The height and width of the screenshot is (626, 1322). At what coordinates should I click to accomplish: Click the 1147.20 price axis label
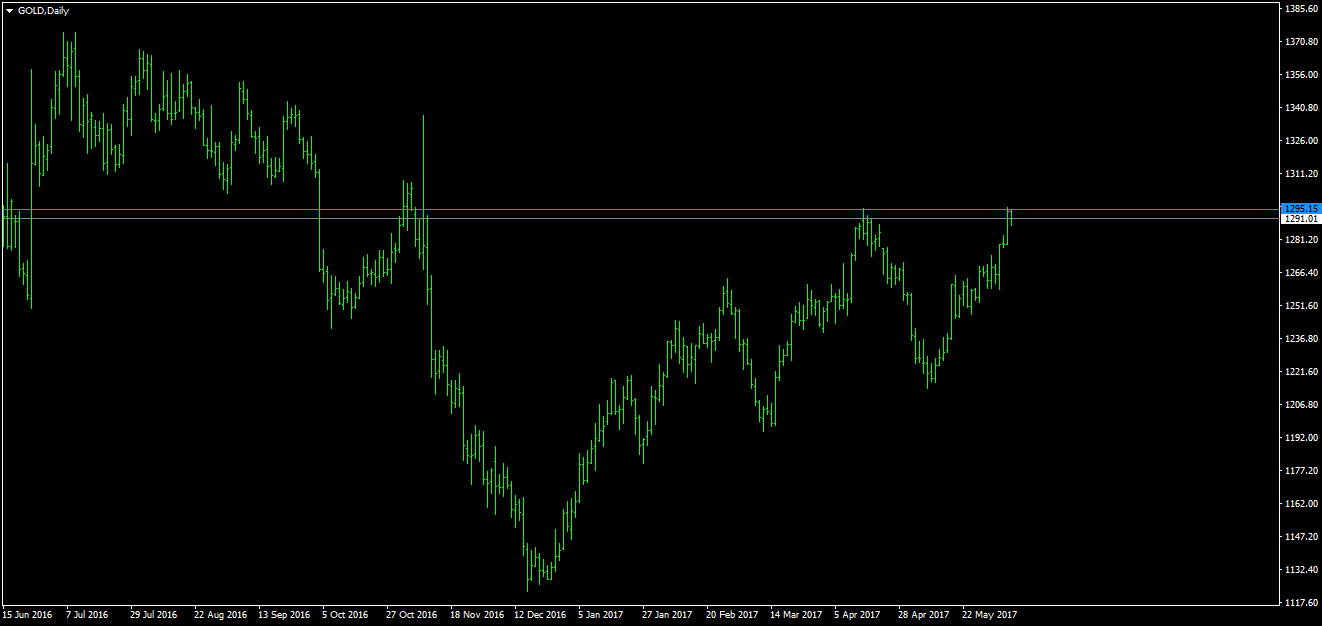click(x=1302, y=537)
